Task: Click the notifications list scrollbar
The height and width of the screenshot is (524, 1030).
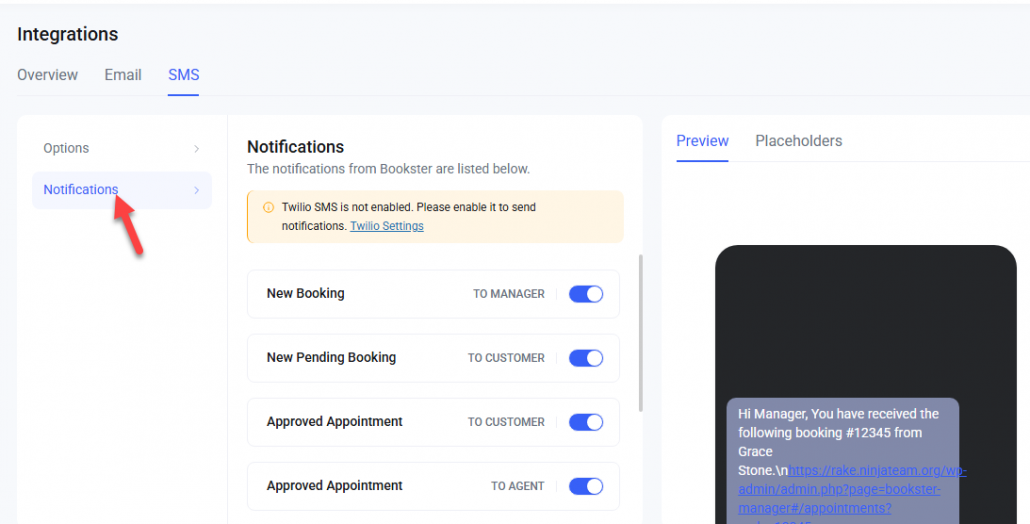Action: (640, 333)
